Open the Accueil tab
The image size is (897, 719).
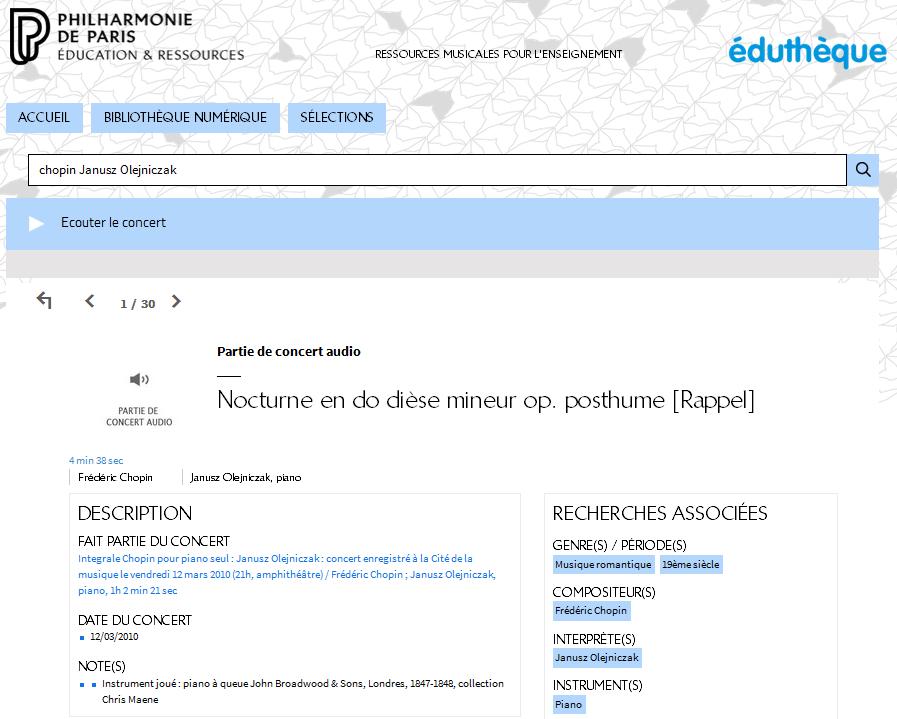pyautogui.click(x=44, y=118)
